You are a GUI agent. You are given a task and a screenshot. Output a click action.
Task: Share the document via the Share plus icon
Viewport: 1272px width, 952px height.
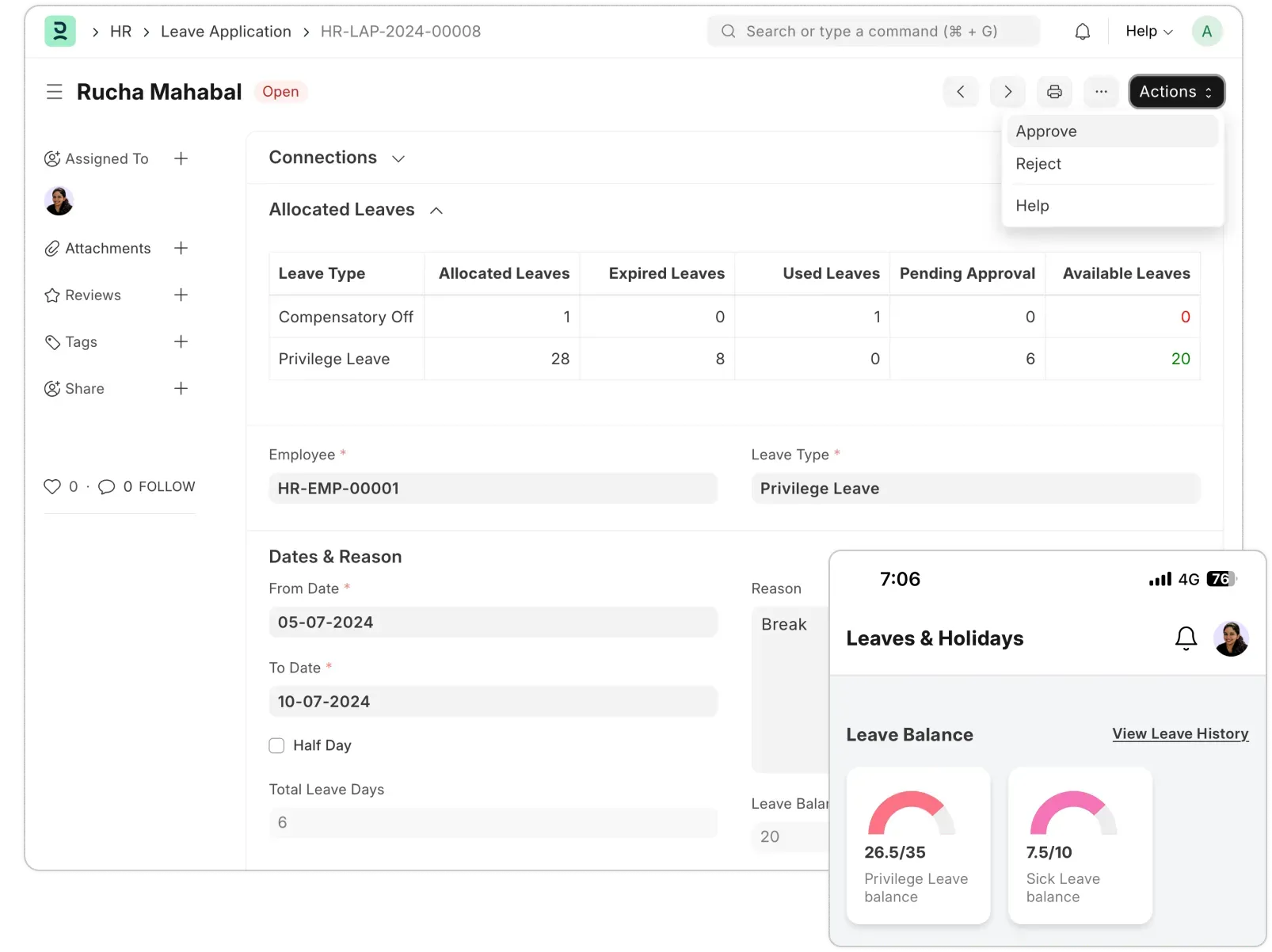[181, 388]
